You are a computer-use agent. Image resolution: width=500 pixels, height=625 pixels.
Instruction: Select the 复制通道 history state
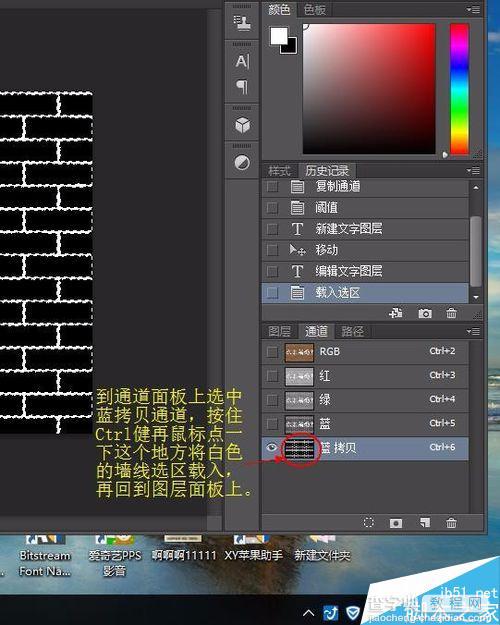365,187
